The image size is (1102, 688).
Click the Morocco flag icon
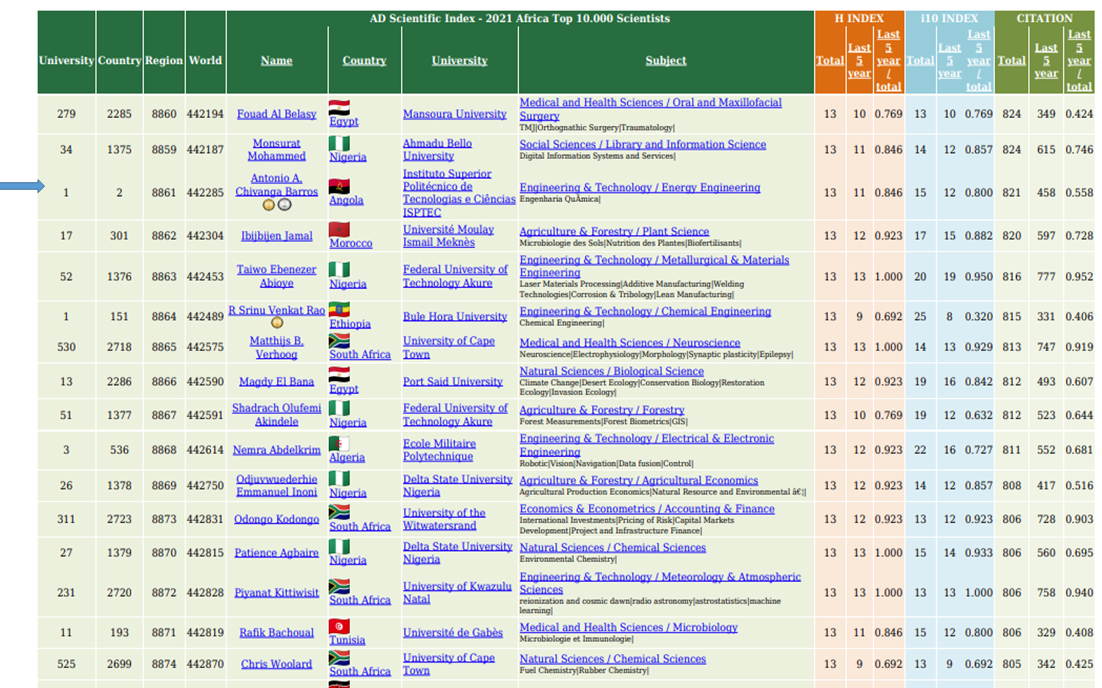pyautogui.click(x=339, y=230)
